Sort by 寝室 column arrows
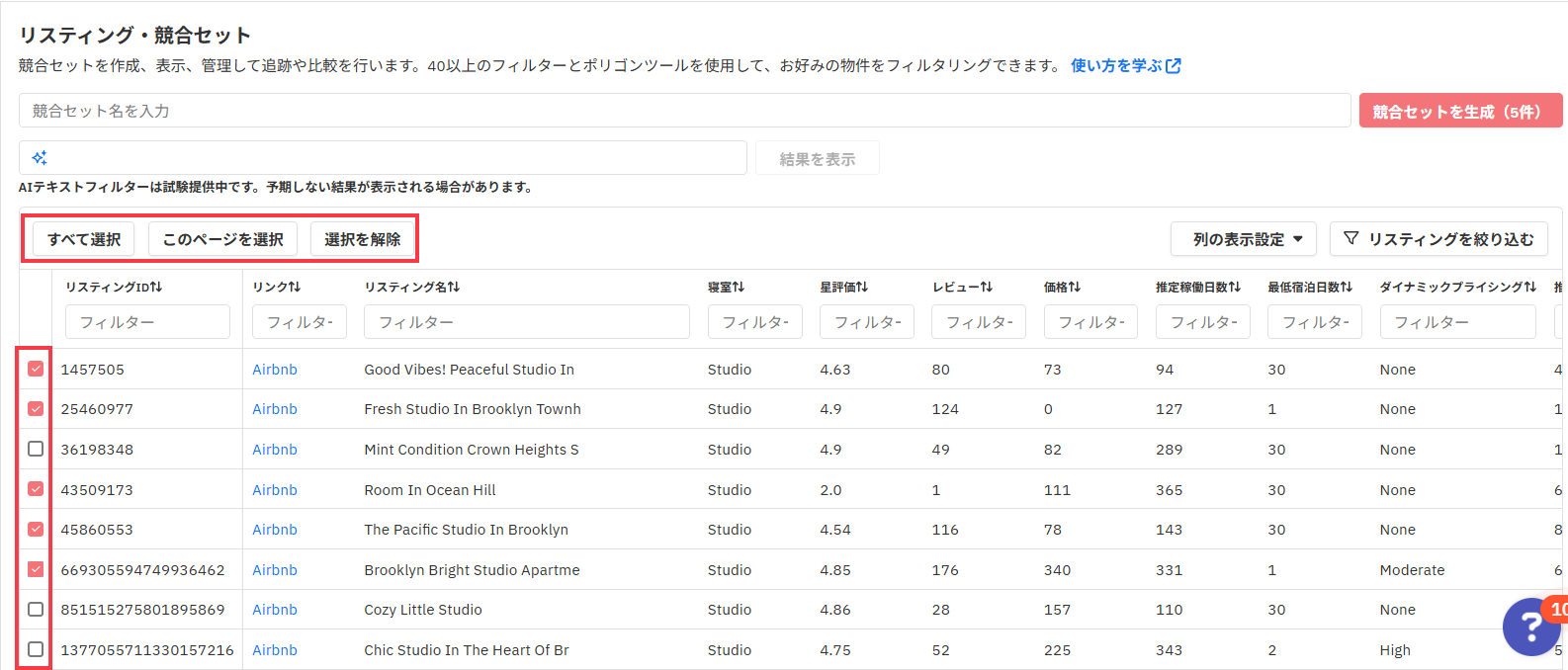The width and height of the screenshot is (1568, 670). tap(739, 287)
